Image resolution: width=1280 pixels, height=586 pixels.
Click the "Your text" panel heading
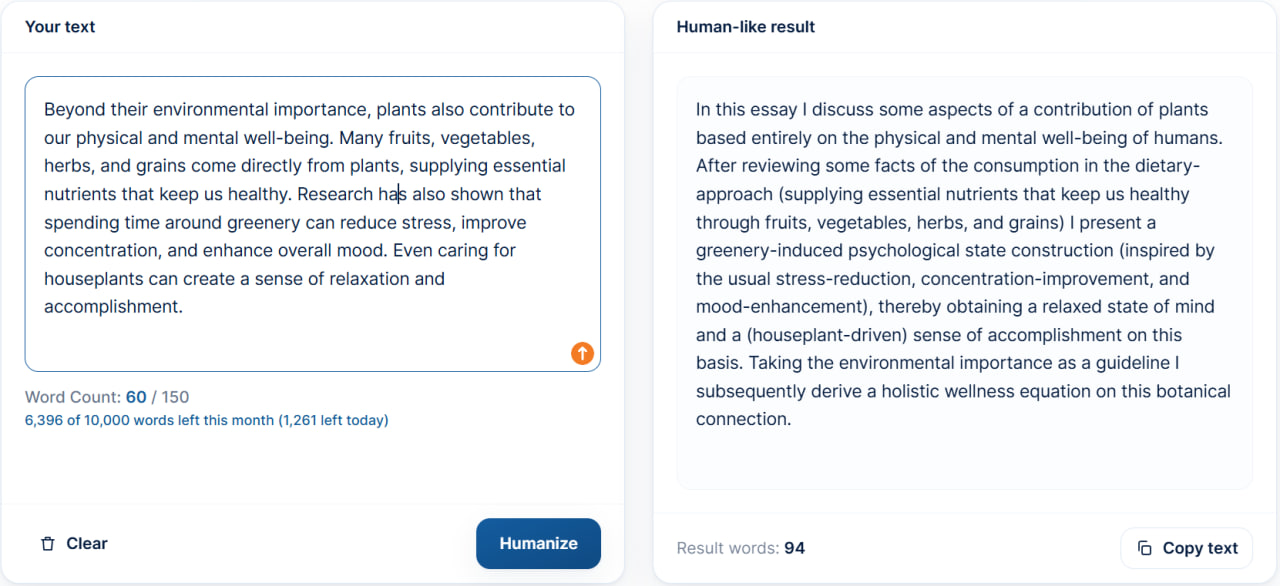tap(60, 27)
